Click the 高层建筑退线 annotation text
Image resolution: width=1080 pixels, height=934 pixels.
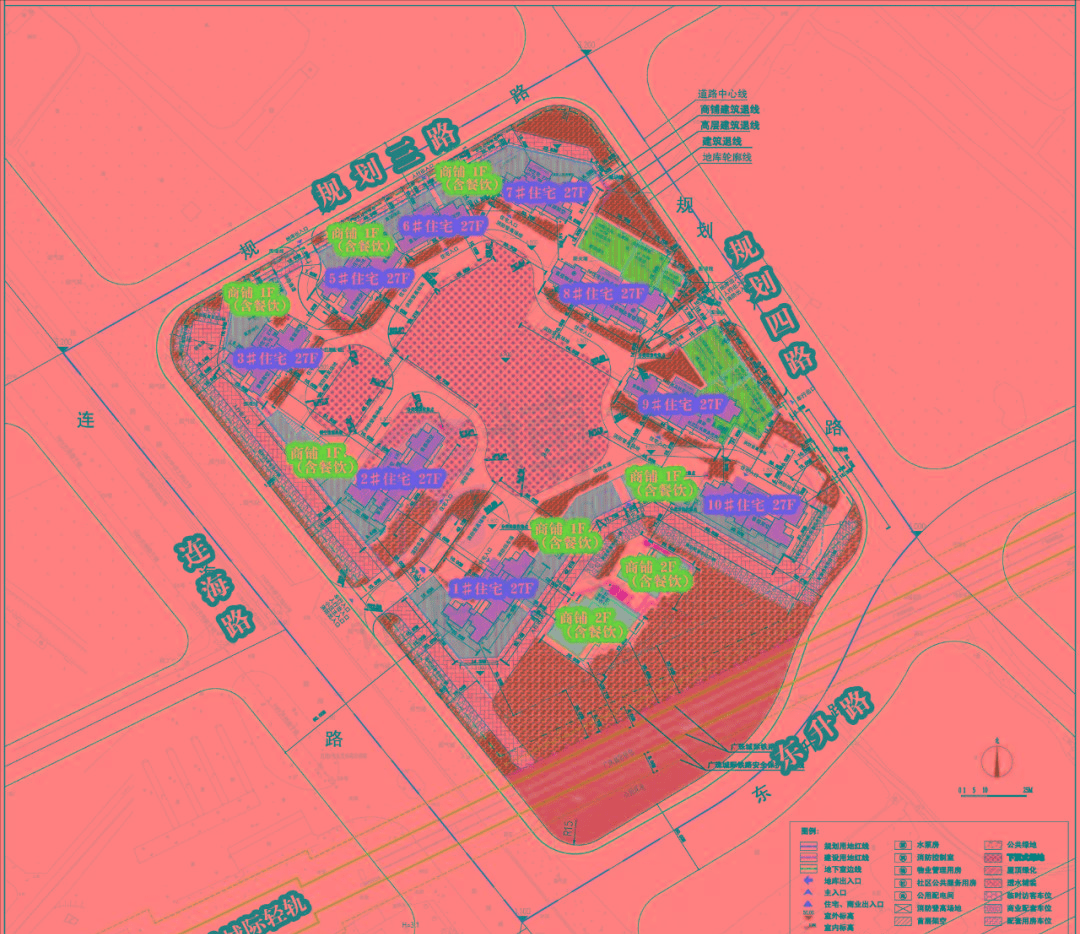[729, 125]
